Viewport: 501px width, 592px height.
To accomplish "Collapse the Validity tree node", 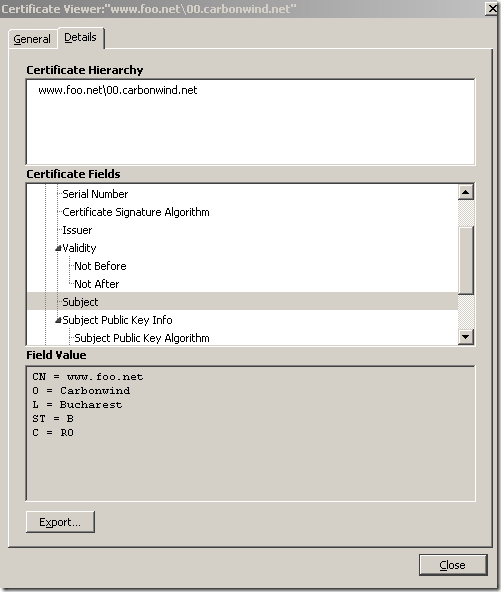I will point(58,248).
